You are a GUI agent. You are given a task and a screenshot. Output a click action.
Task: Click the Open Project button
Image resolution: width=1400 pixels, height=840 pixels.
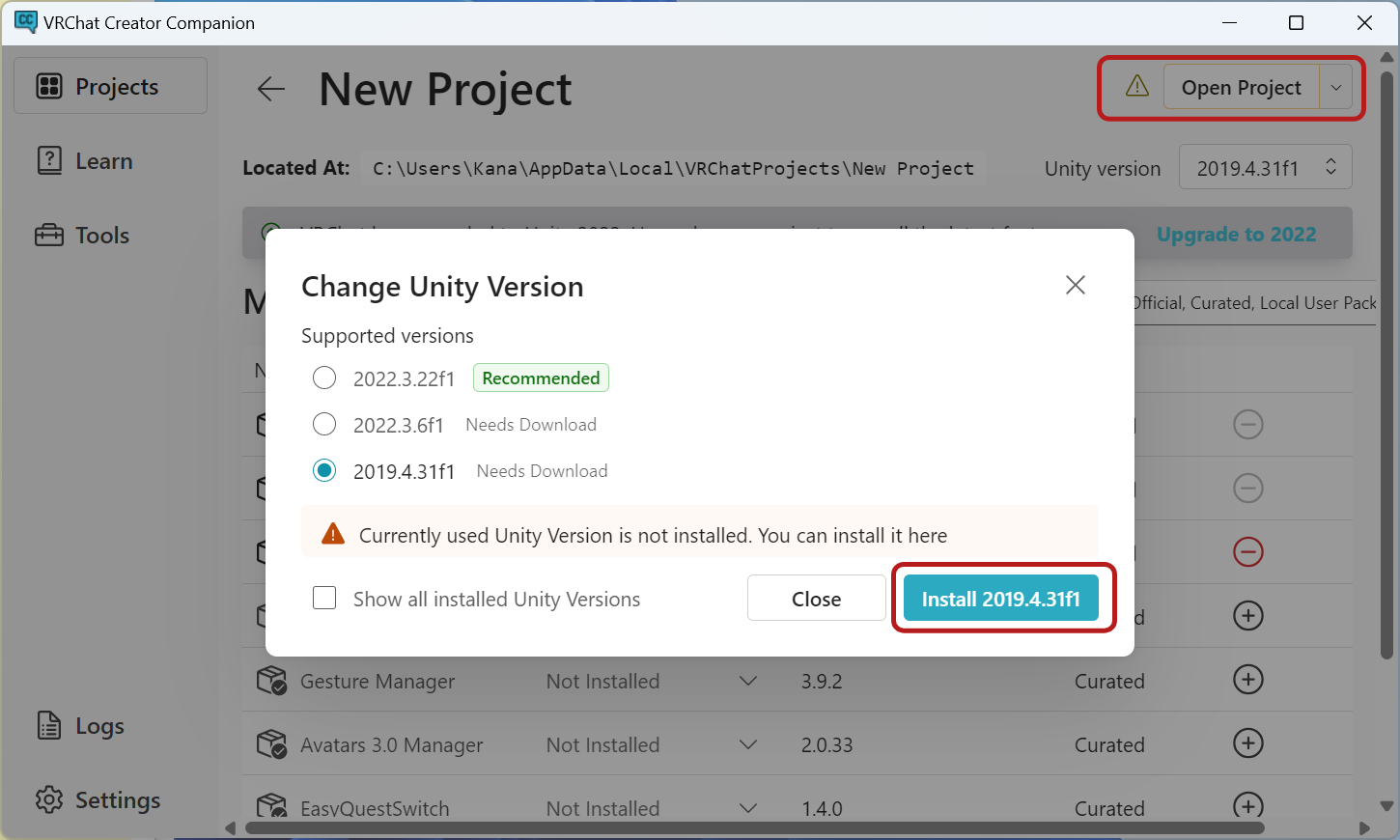(x=1241, y=88)
